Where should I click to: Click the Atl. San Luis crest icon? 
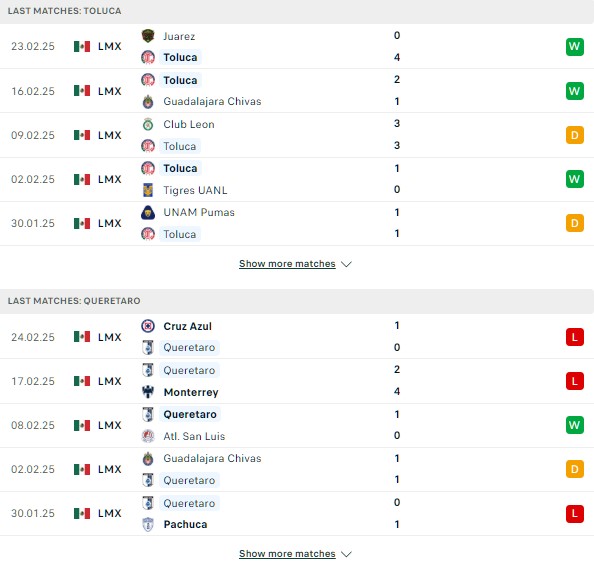(148, 436)
